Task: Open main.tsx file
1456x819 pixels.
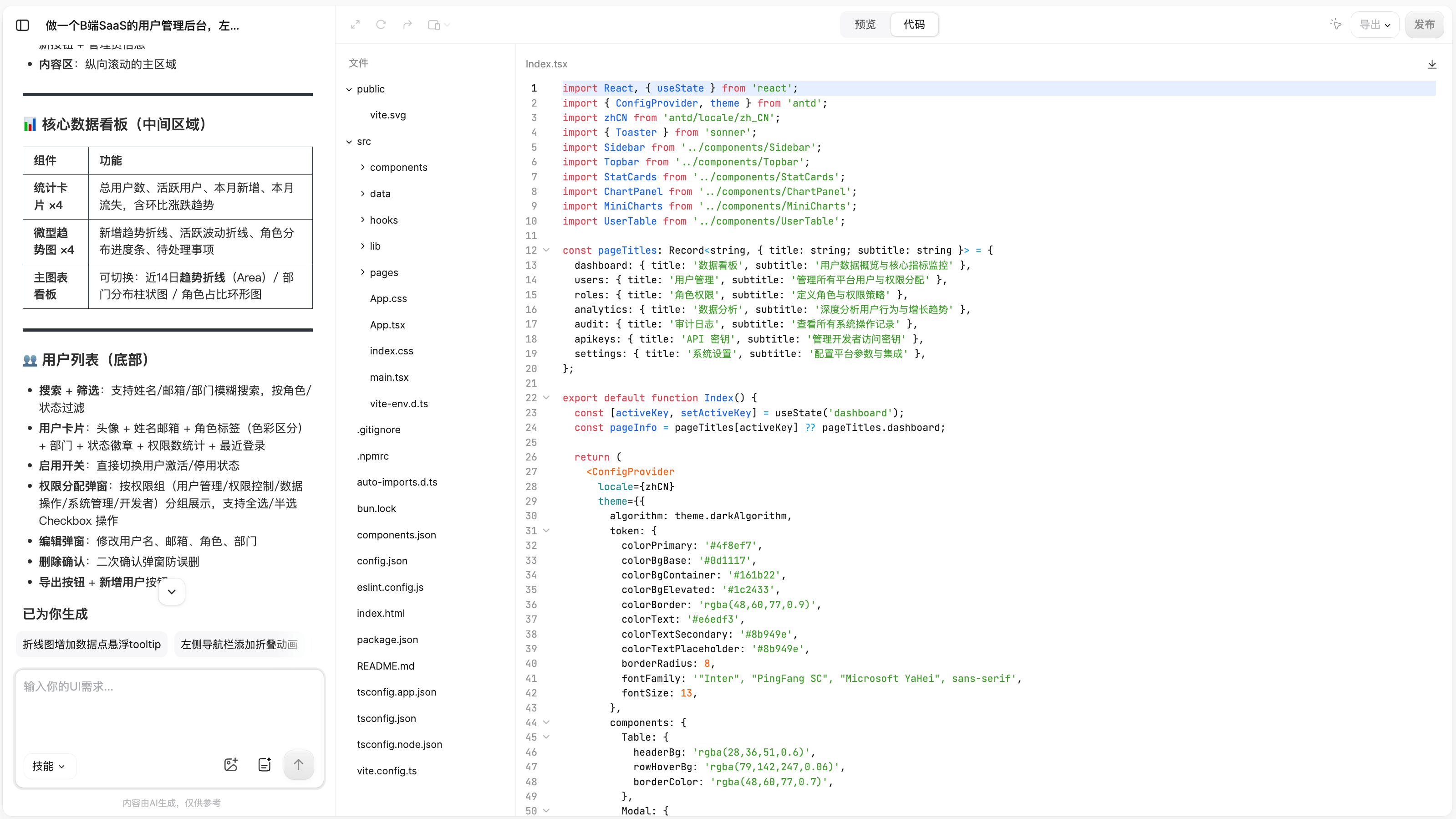Action: (x=389, y=377)
